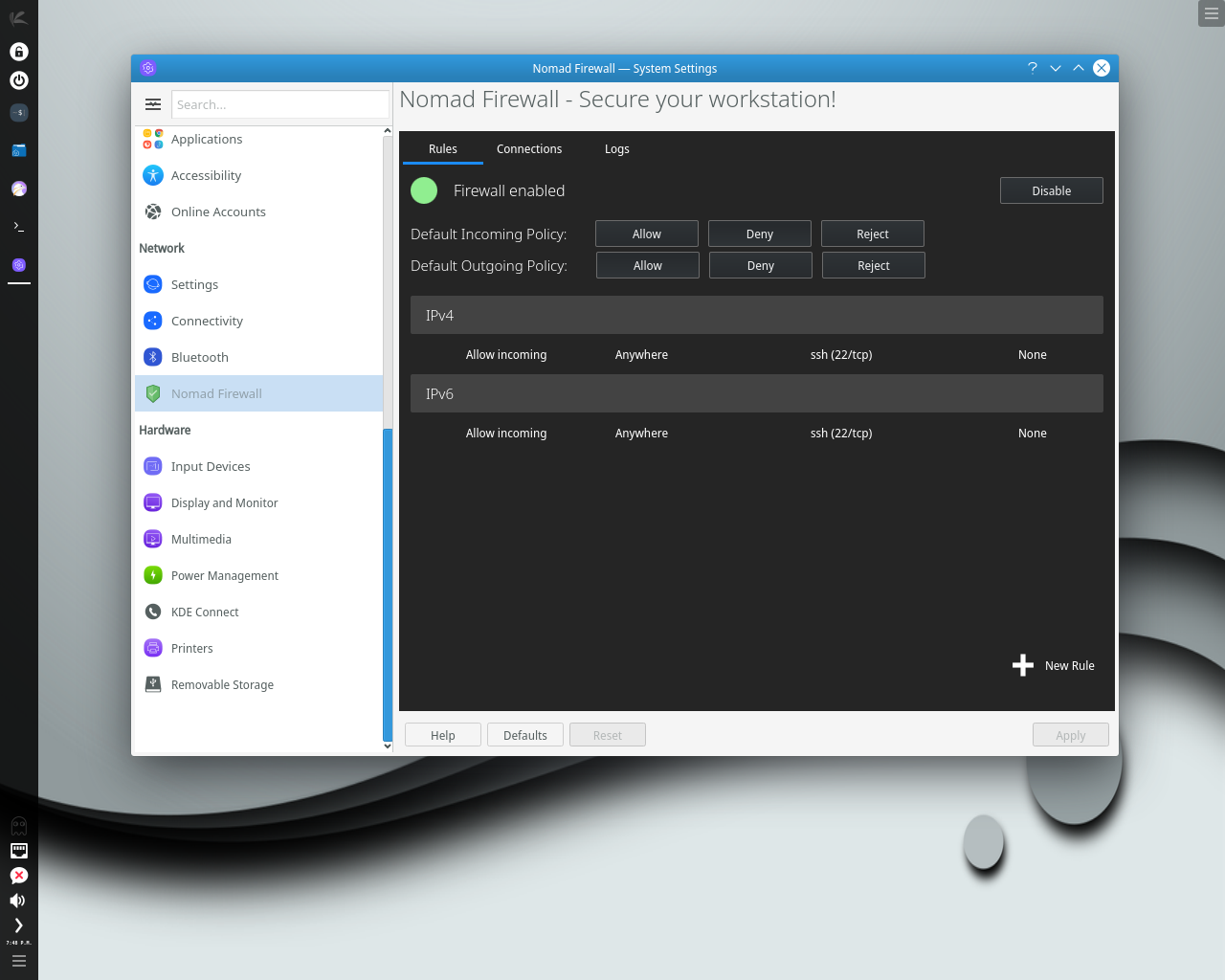Open Multimedia settings
The width and height of the screenshot is (1225, 980).
[x=258, y=539]
